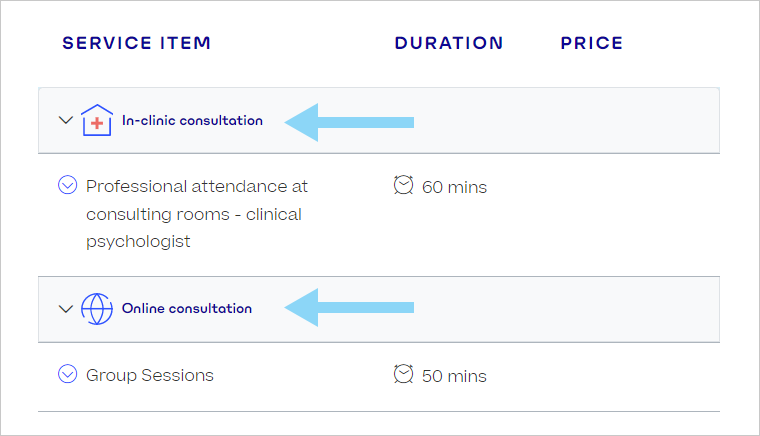Click the 50 mins duration text
The image size is (760, 436).
pyautogui.click(x=454, y=376)
